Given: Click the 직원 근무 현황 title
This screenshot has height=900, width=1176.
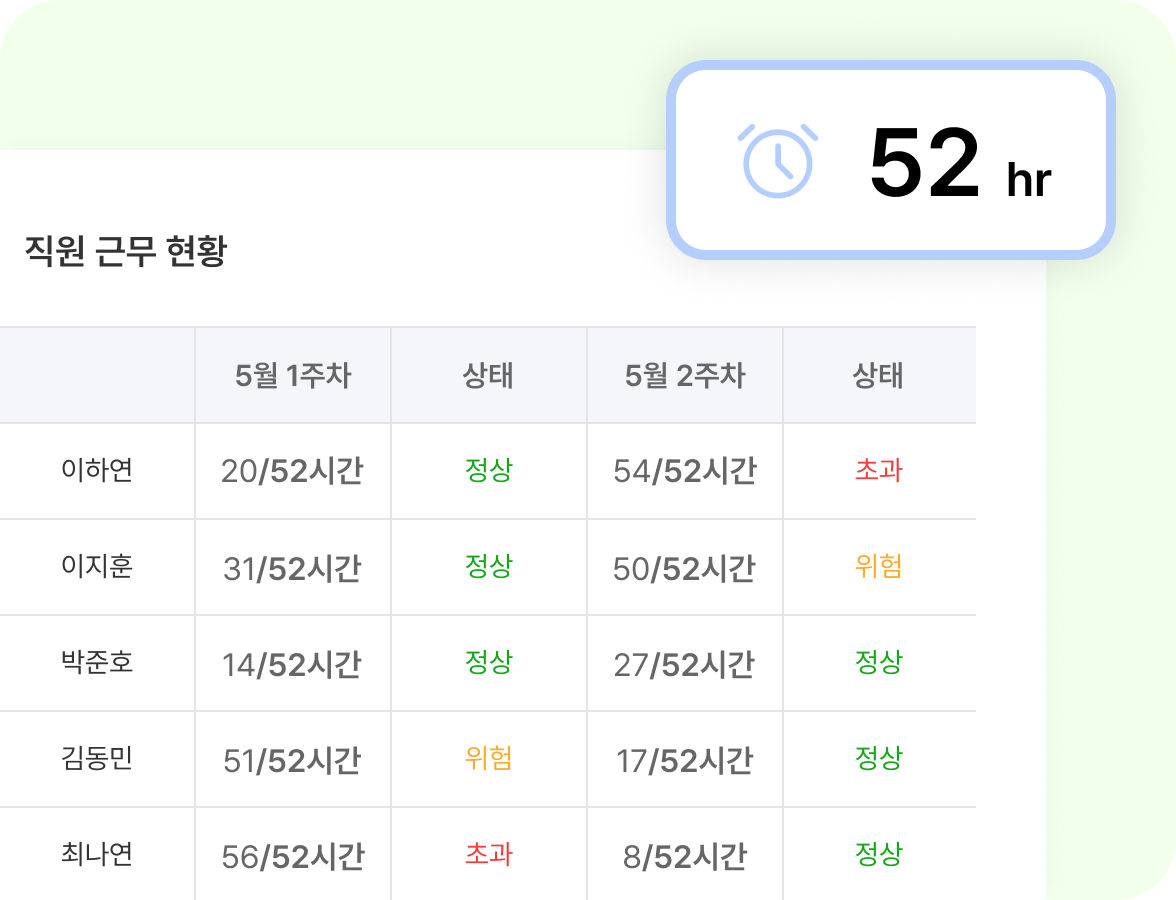Looking at the screenshot, I should pos(126,252).
